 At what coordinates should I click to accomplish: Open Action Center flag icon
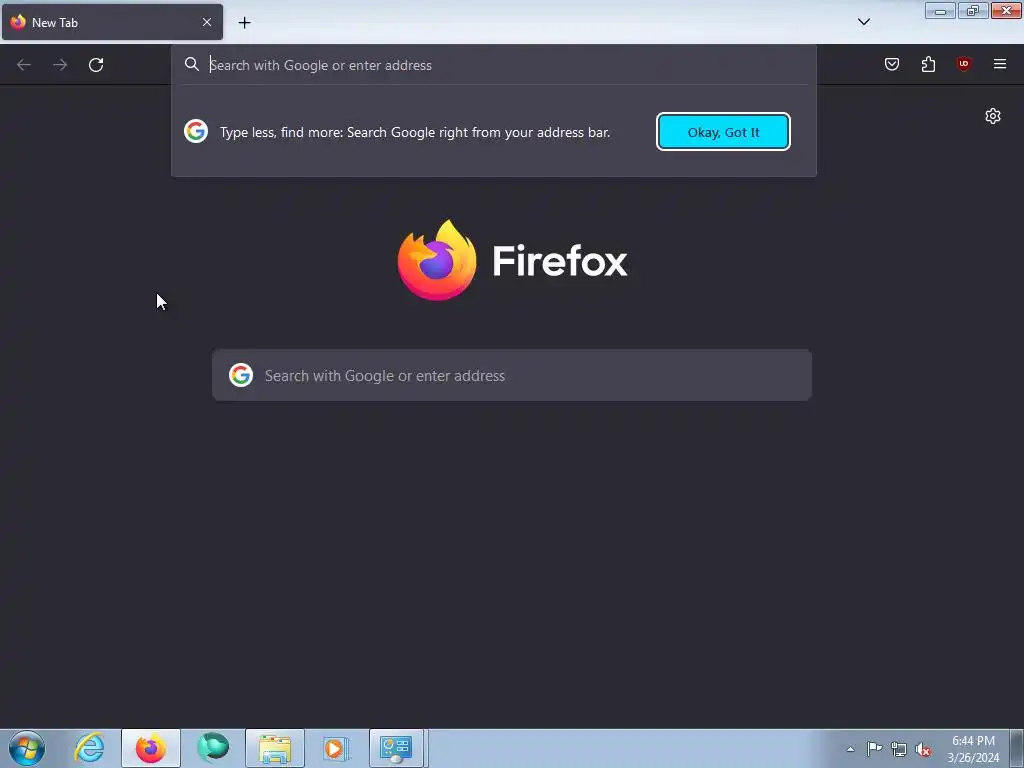tap(874, 749)
